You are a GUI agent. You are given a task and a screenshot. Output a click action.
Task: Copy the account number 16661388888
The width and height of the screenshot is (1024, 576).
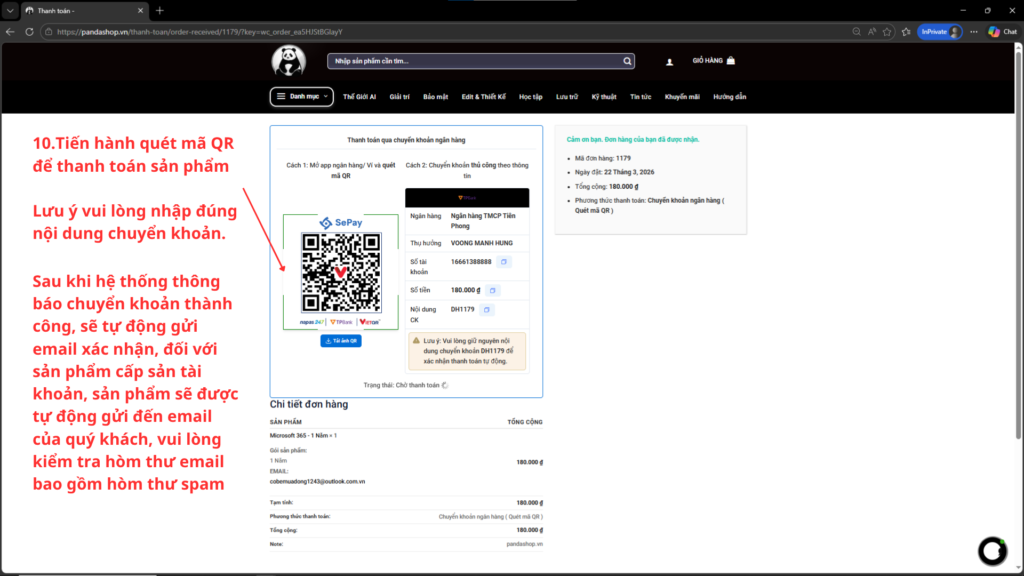tap(504, 262)
